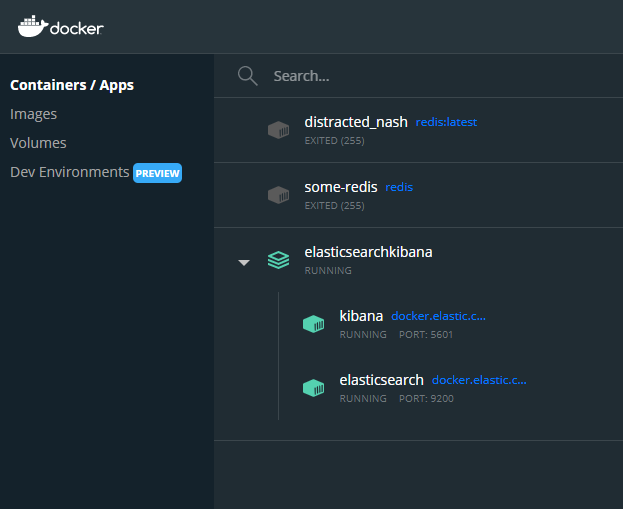The image size is (623, 509).
Task: Select the elasticsearchkibana app name
Action: (x=368, y=252)
